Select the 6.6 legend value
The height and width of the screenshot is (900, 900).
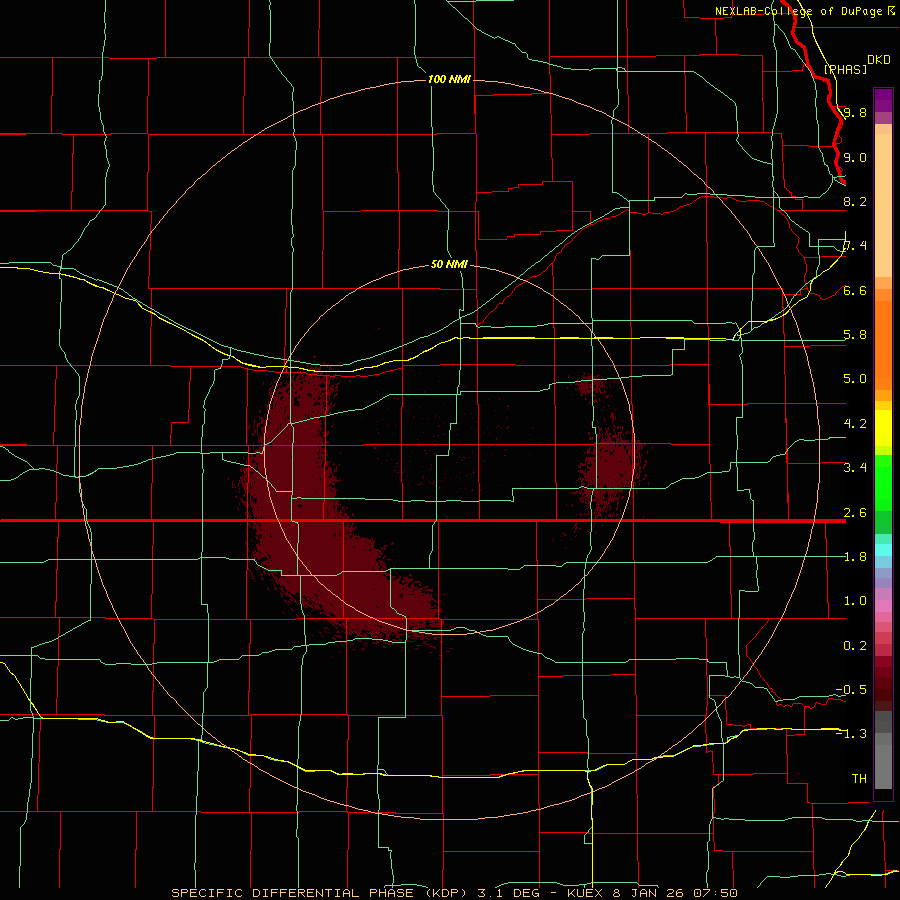click(x=855, y=290)
